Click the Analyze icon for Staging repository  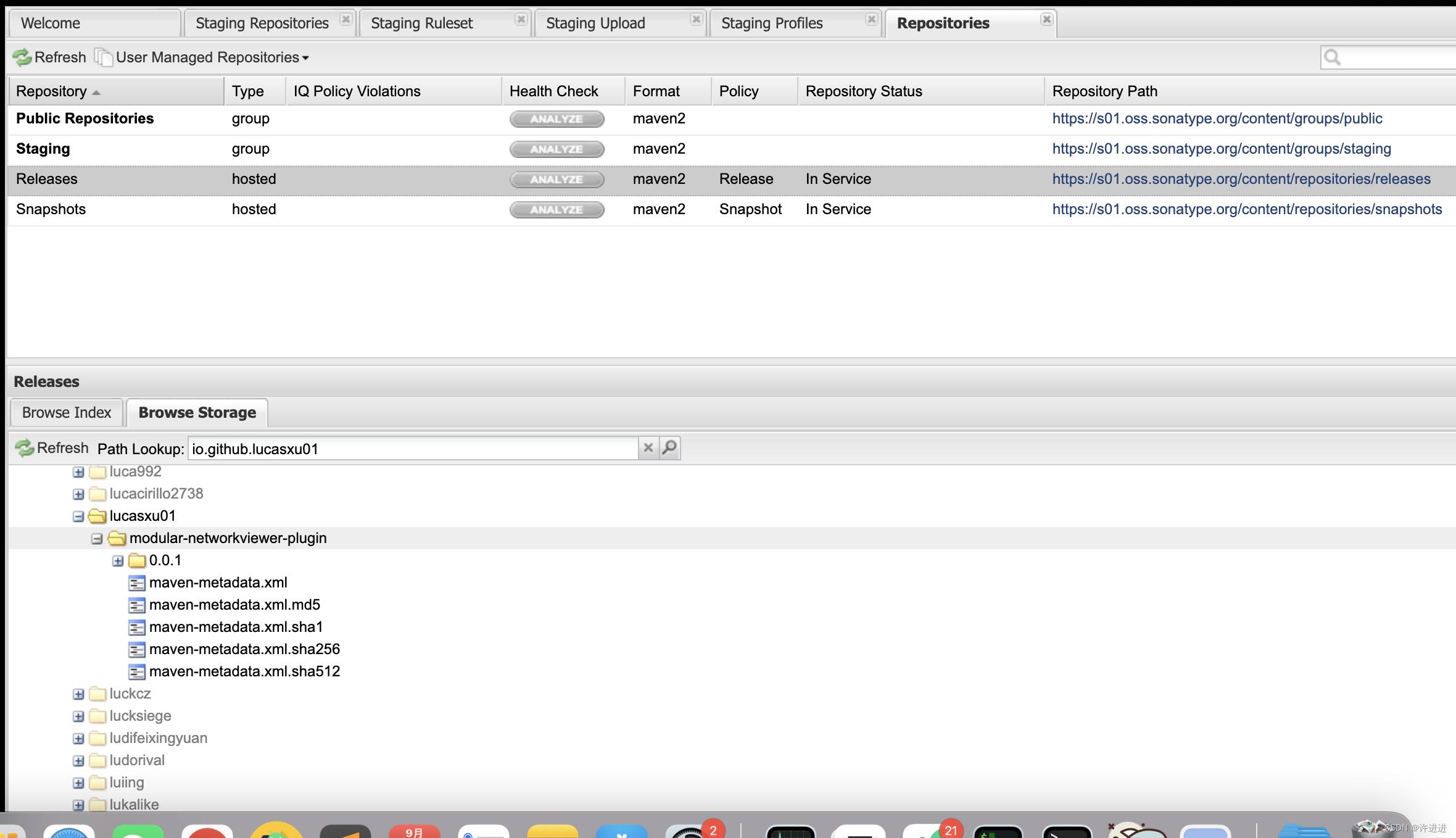[x=557, y=148]
